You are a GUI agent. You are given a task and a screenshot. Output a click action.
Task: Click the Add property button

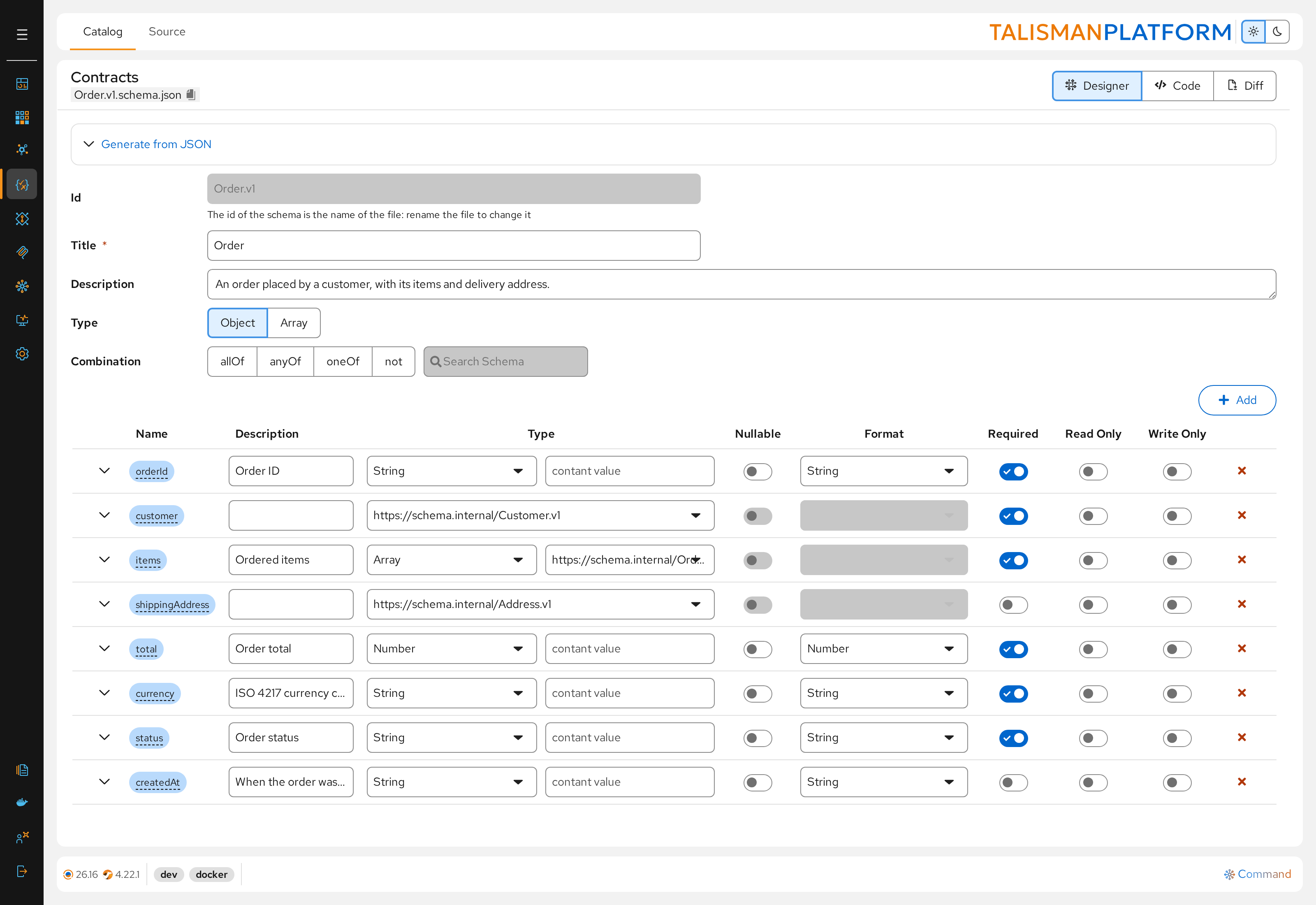click(x=1237, y=400)
